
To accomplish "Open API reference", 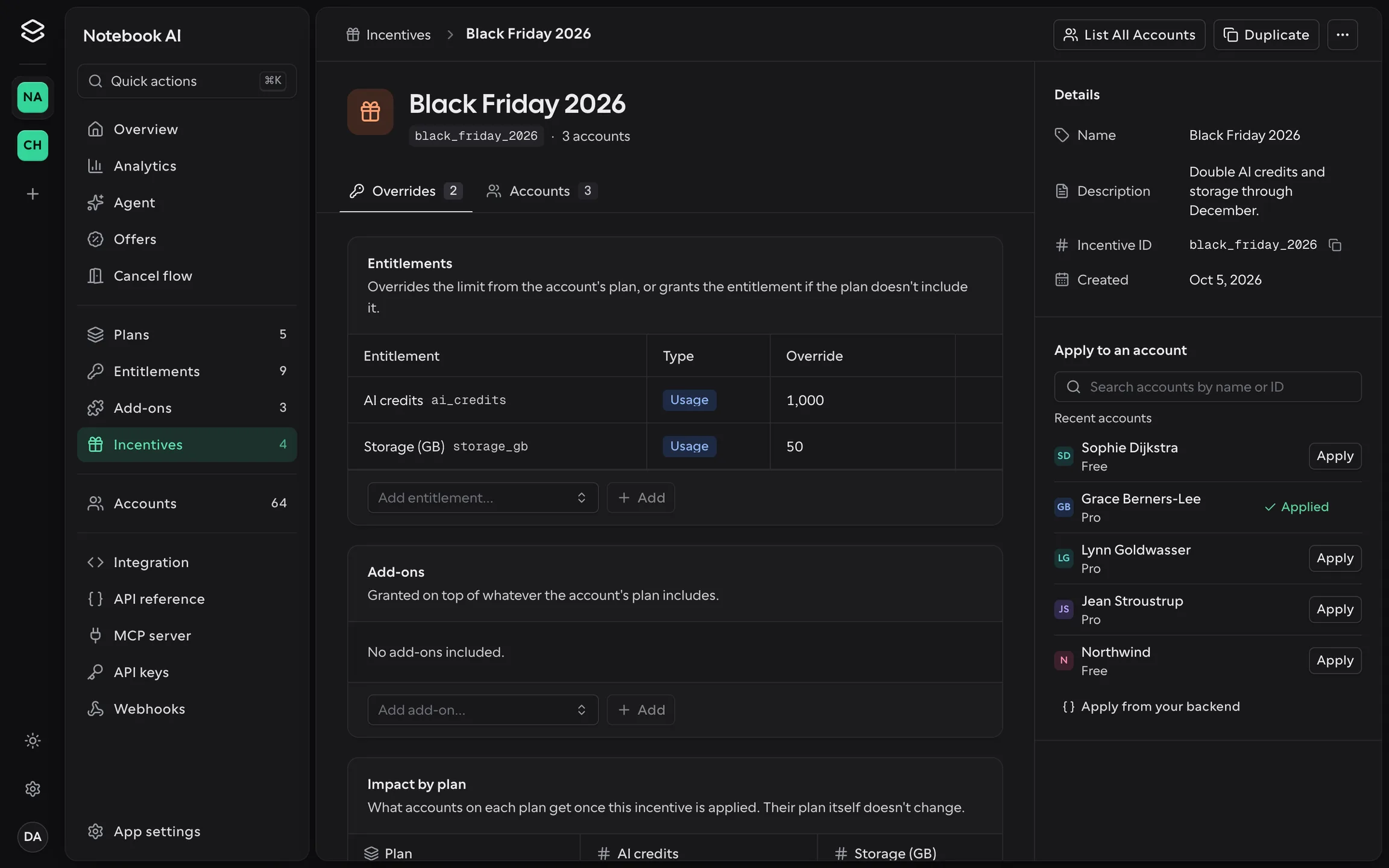I will pos(187,599).
